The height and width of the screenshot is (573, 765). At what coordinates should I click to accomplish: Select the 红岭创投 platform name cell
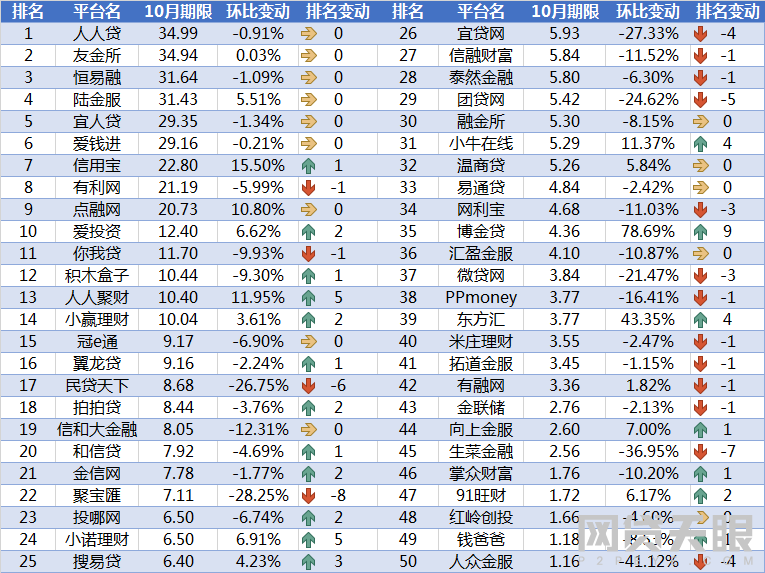(x=481, y=517)
